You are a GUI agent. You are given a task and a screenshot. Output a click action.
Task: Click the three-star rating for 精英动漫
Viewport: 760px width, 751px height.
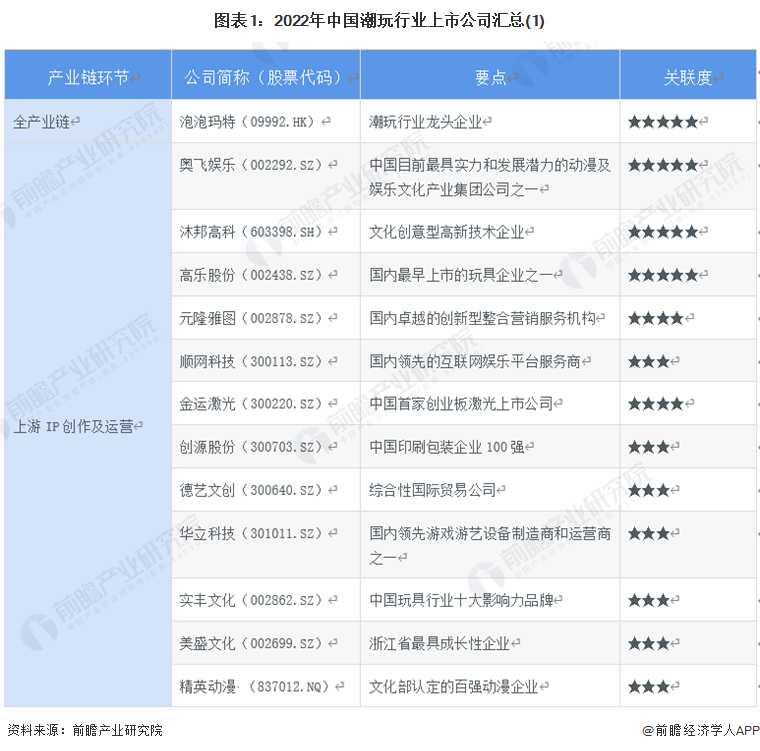pos(649,687)
